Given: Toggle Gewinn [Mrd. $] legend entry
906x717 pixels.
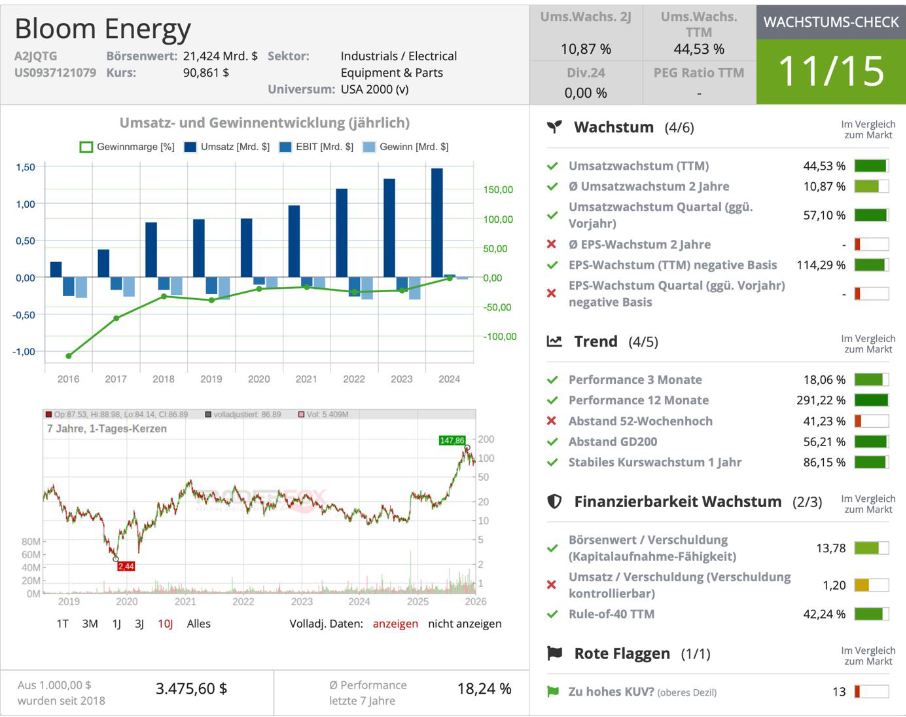Looking at the screenshot, I should click(x=405, y=147).
